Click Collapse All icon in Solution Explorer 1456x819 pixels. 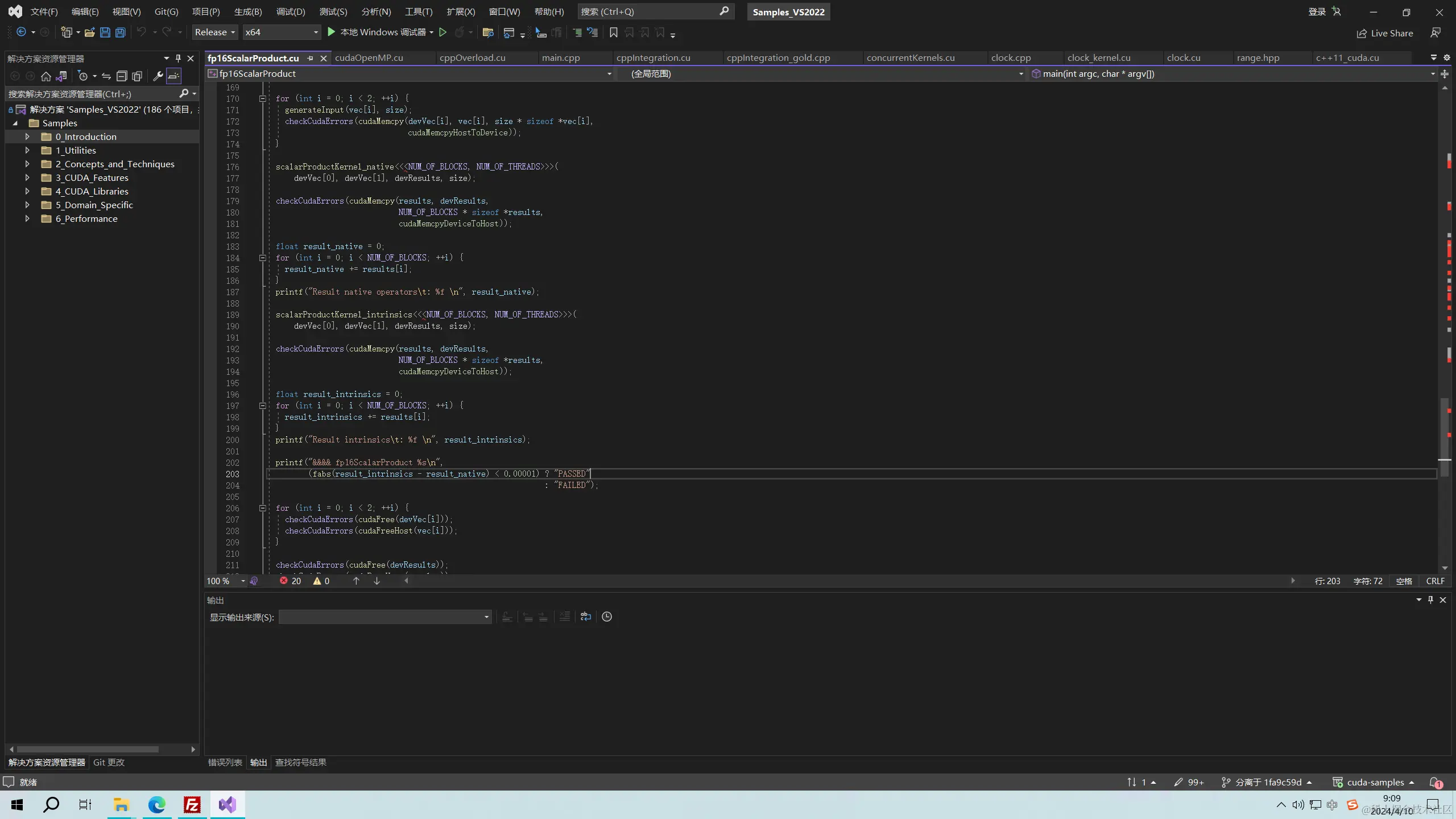tap(121, 76)
